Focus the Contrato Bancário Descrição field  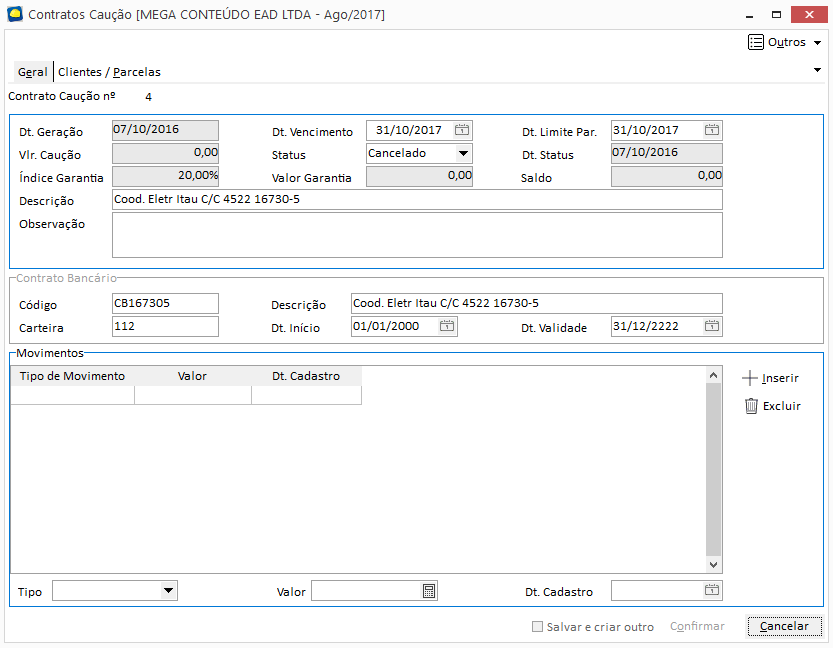pyautogui.click(x=537, y=303)
